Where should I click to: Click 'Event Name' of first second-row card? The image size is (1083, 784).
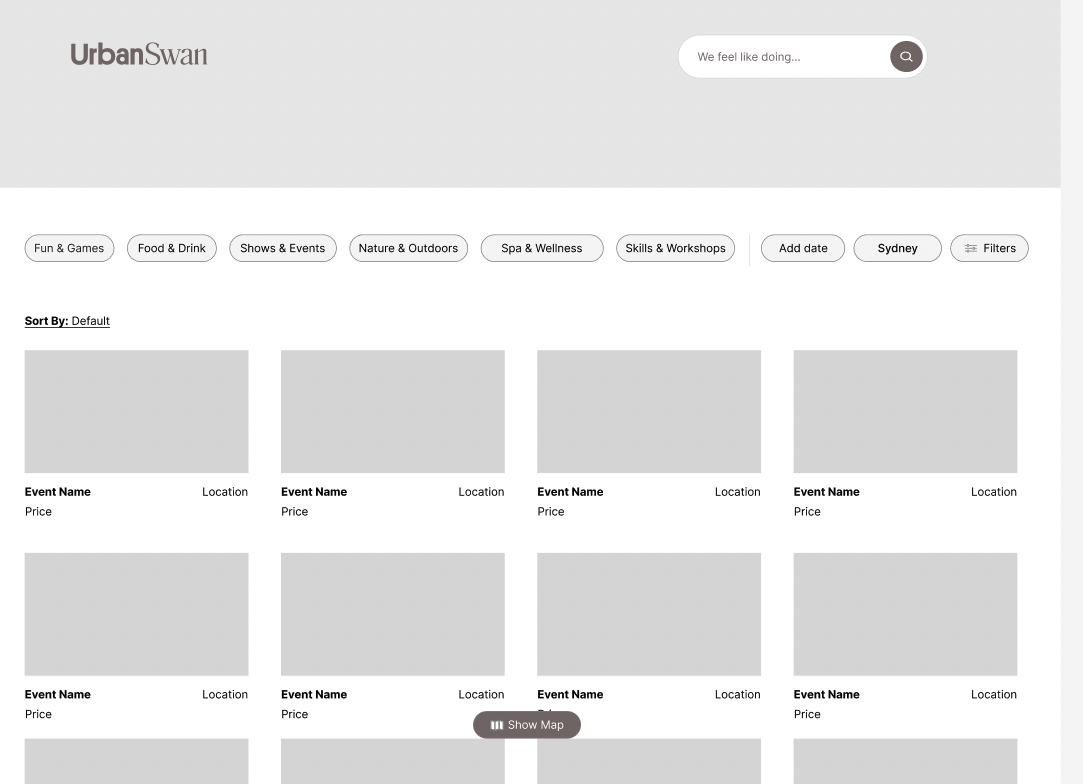(58, 694)
